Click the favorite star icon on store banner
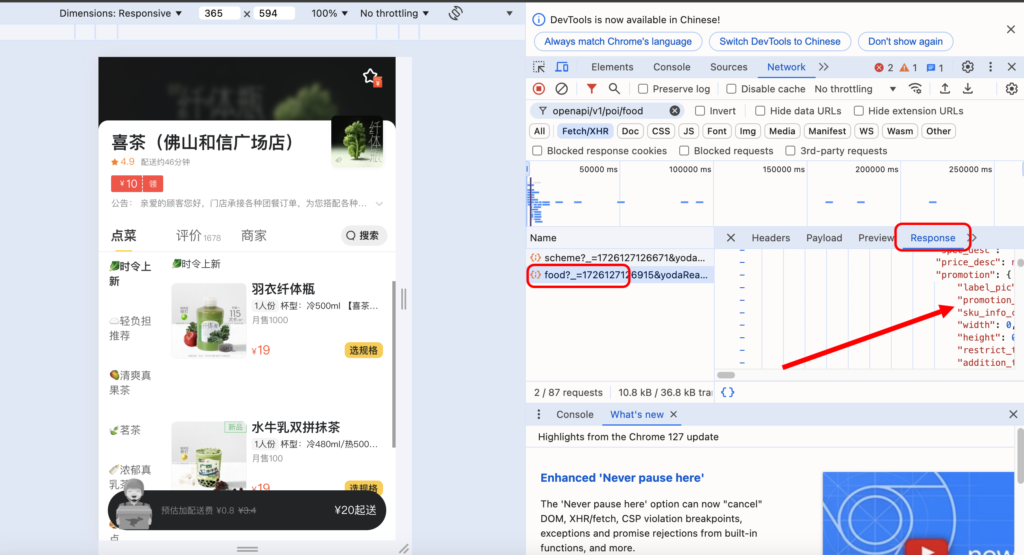 (371, 76)
